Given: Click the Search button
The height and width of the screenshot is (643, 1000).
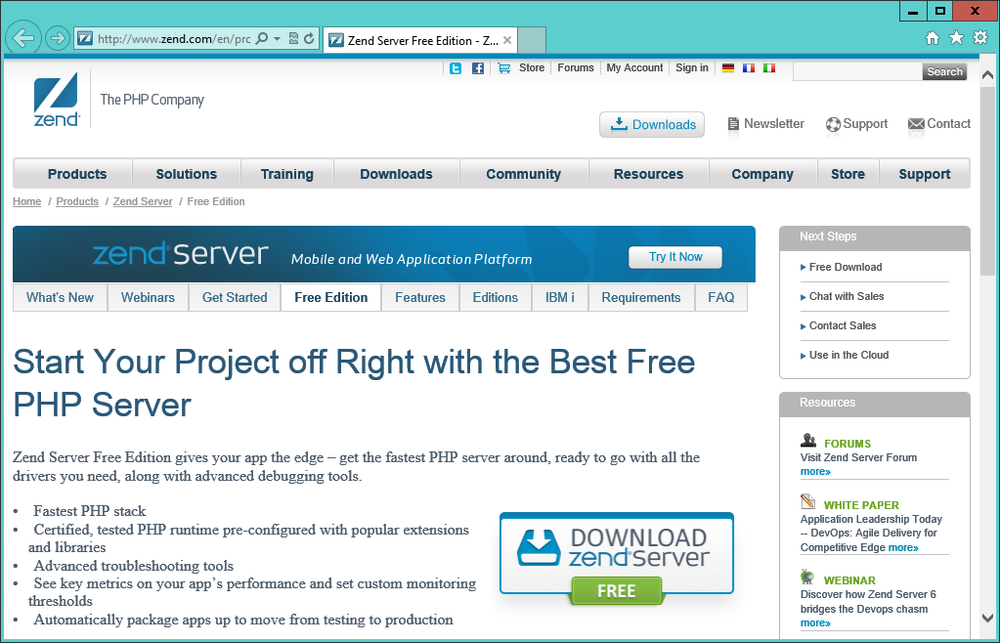Looking at the screenshot, I should [945, 71].
